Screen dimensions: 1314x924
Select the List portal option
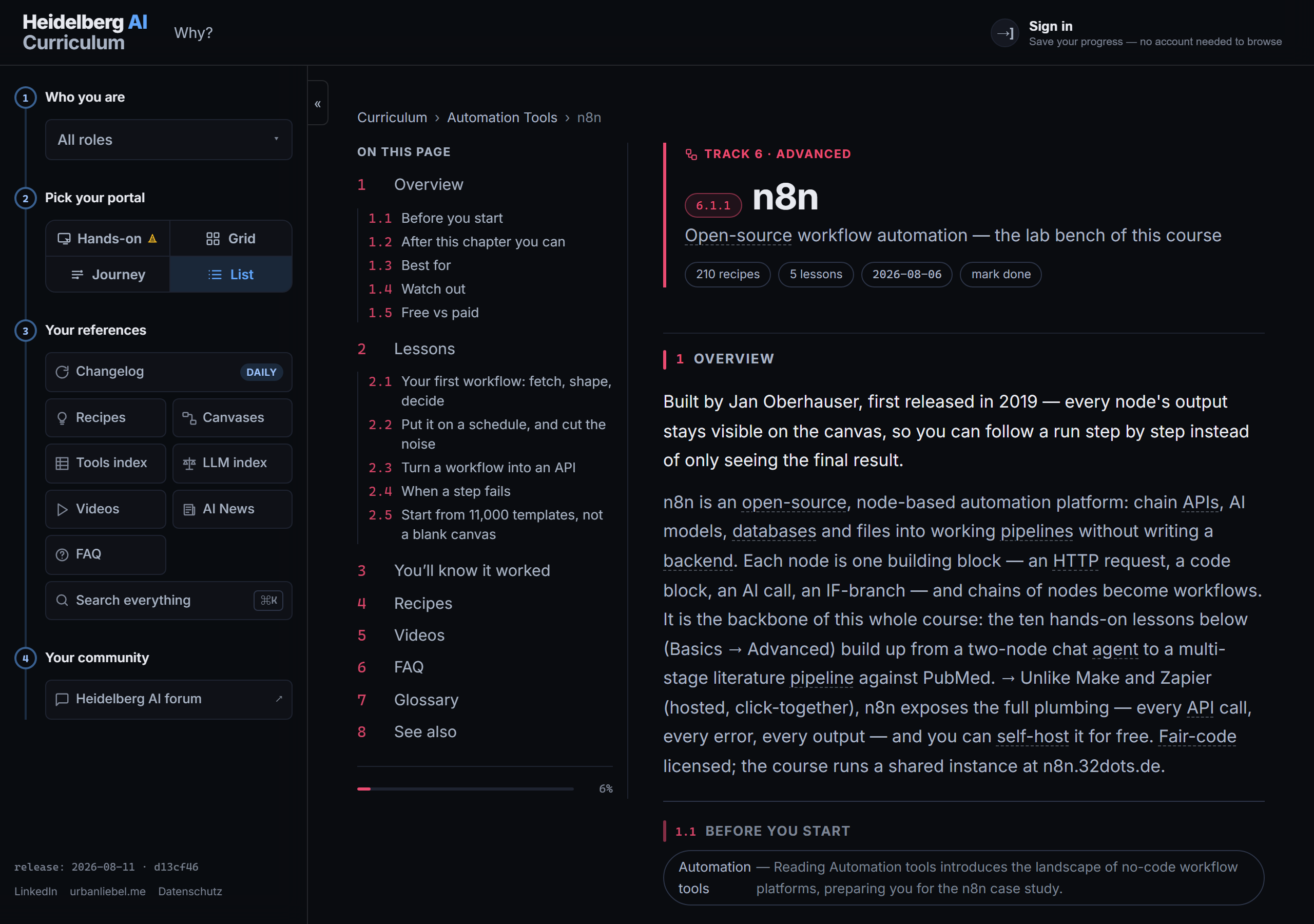coord(231,274)
